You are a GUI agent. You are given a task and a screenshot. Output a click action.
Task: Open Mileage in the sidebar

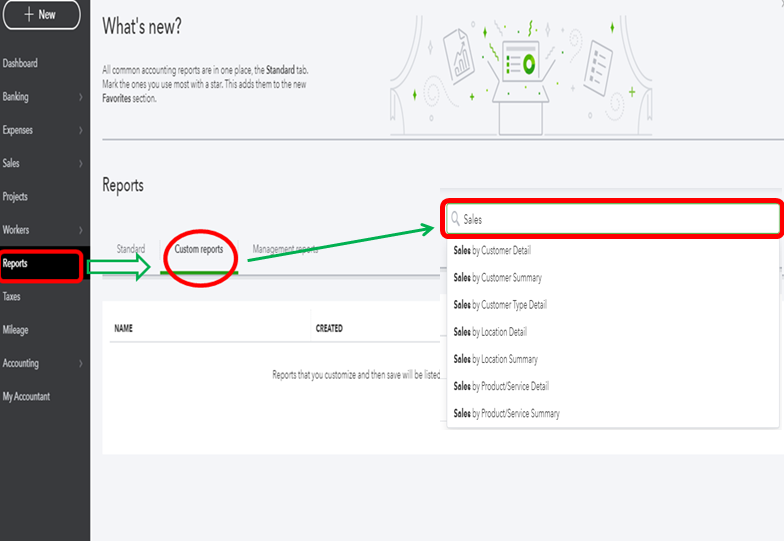(x=15, y=330)
